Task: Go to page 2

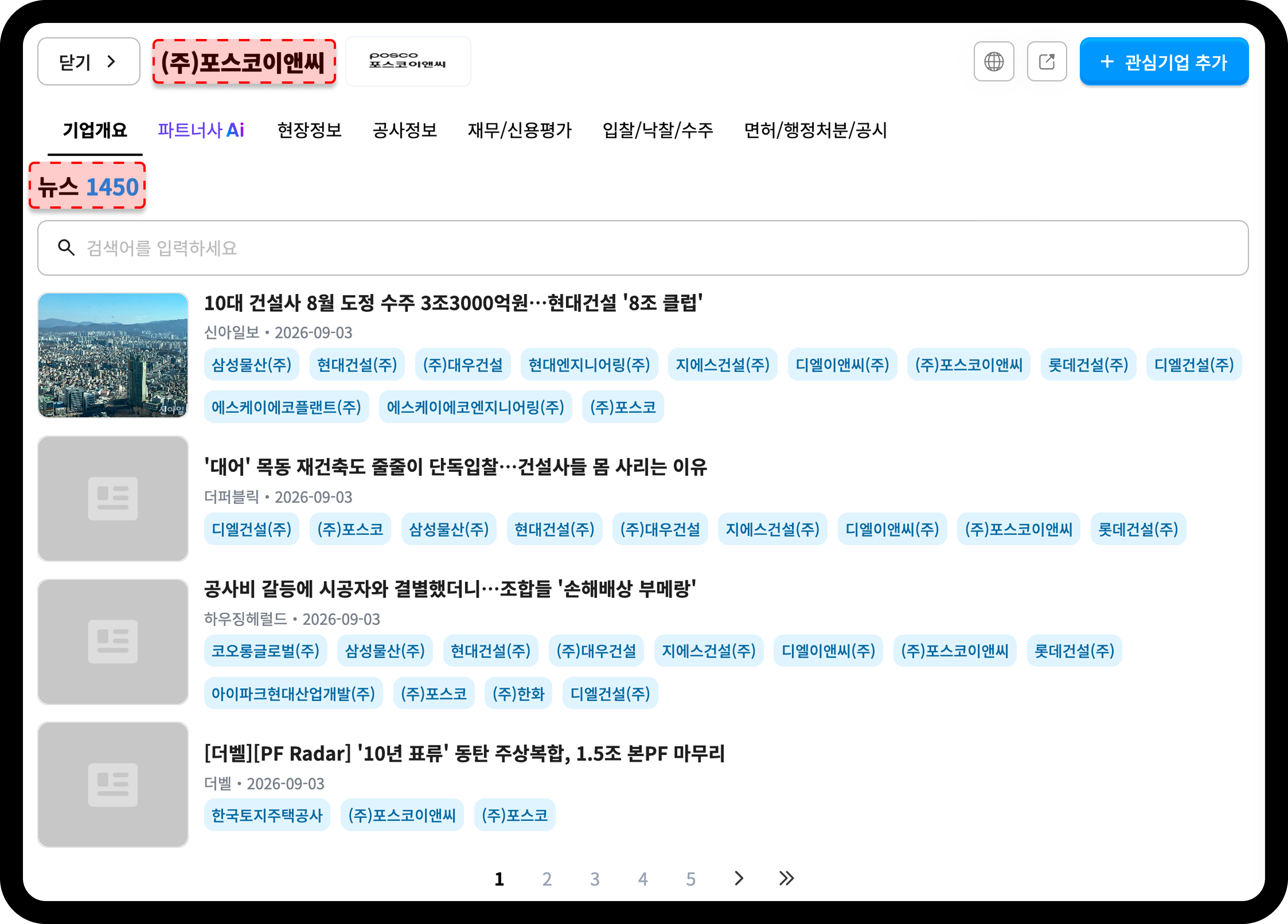Action: [547, 879]
